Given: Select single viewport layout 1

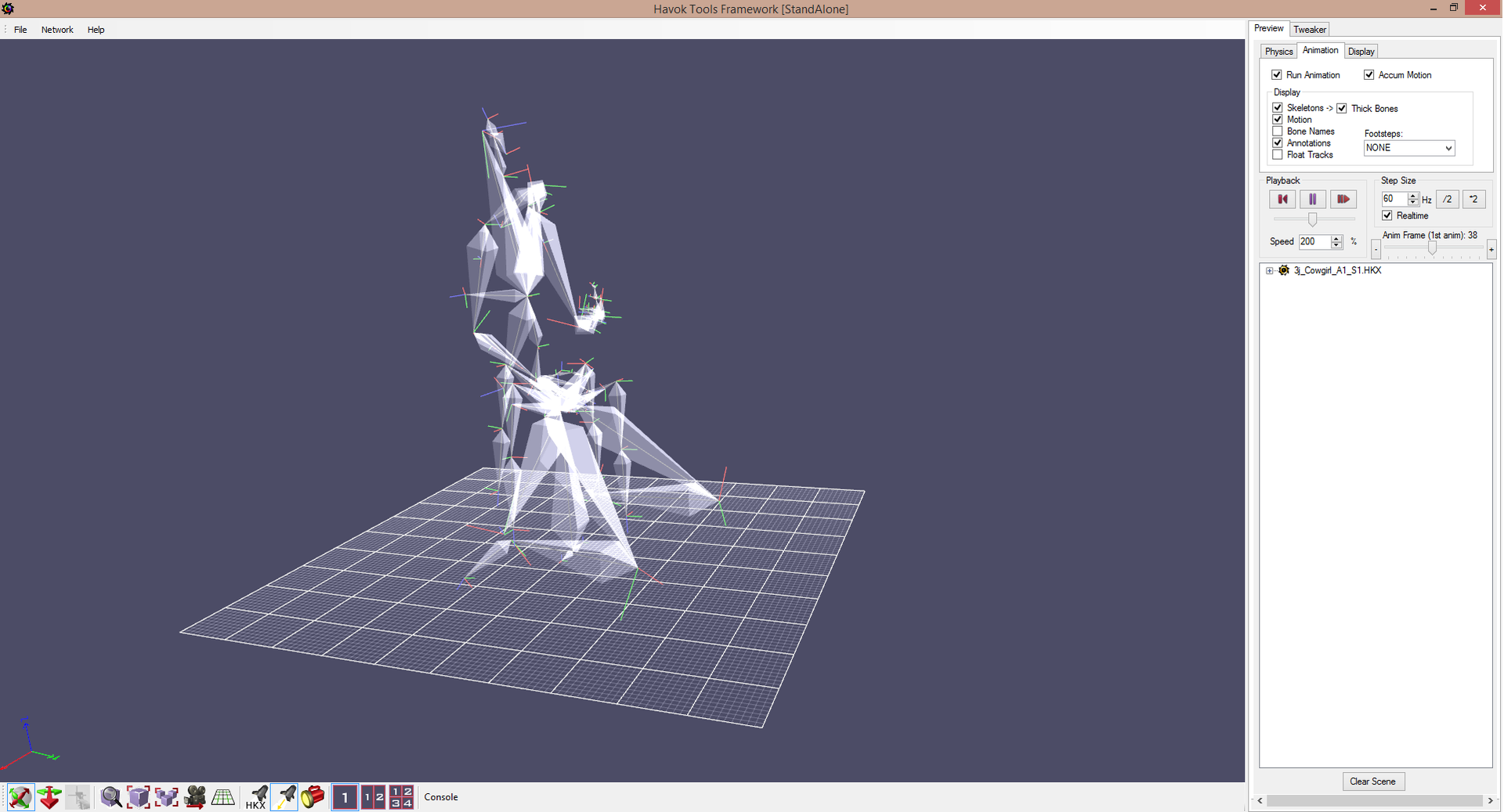Looking at the screenshot, I should pyautogui.click(x=345, y=797).
